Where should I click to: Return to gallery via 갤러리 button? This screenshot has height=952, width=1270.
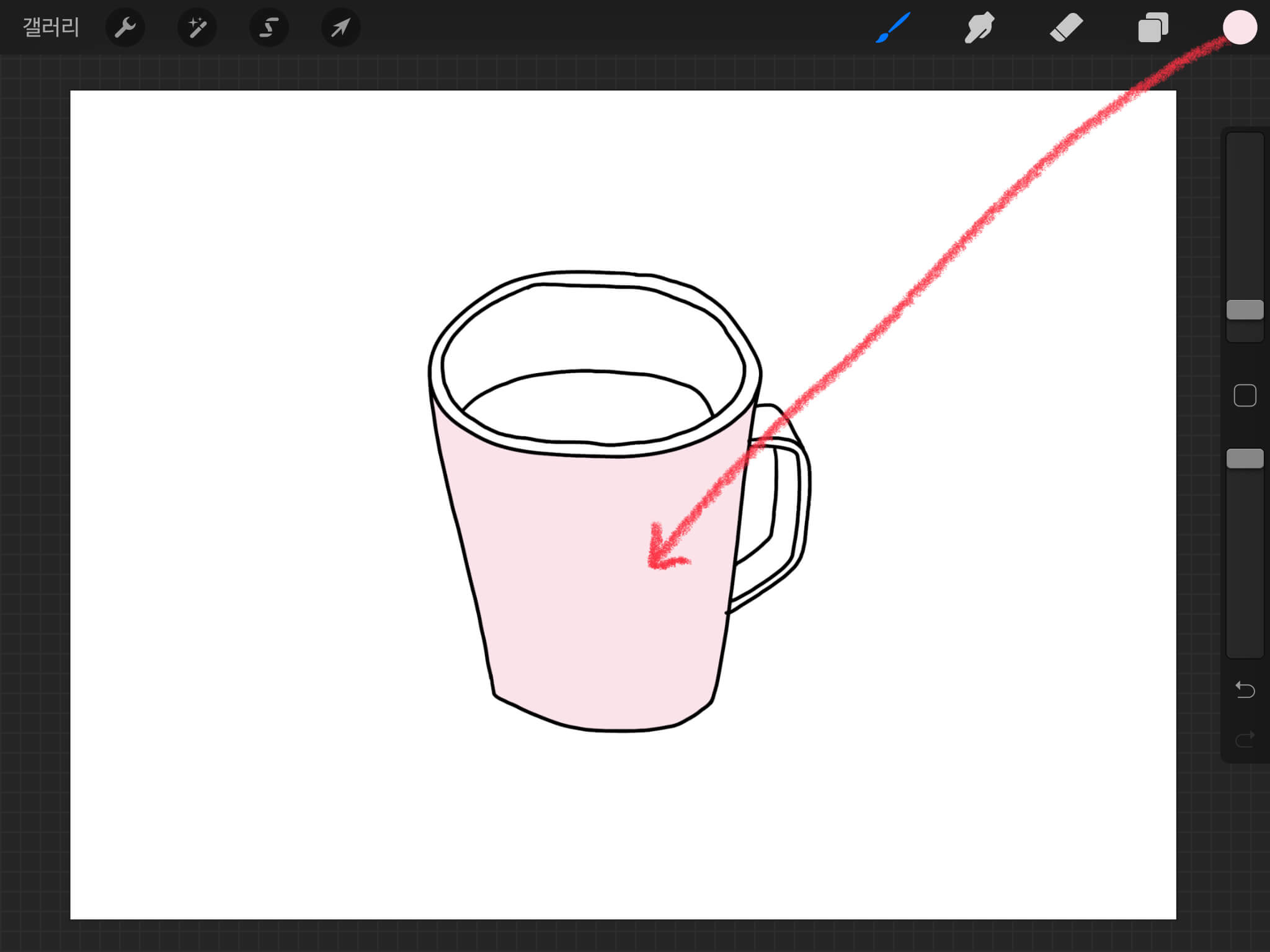(51, 27)
